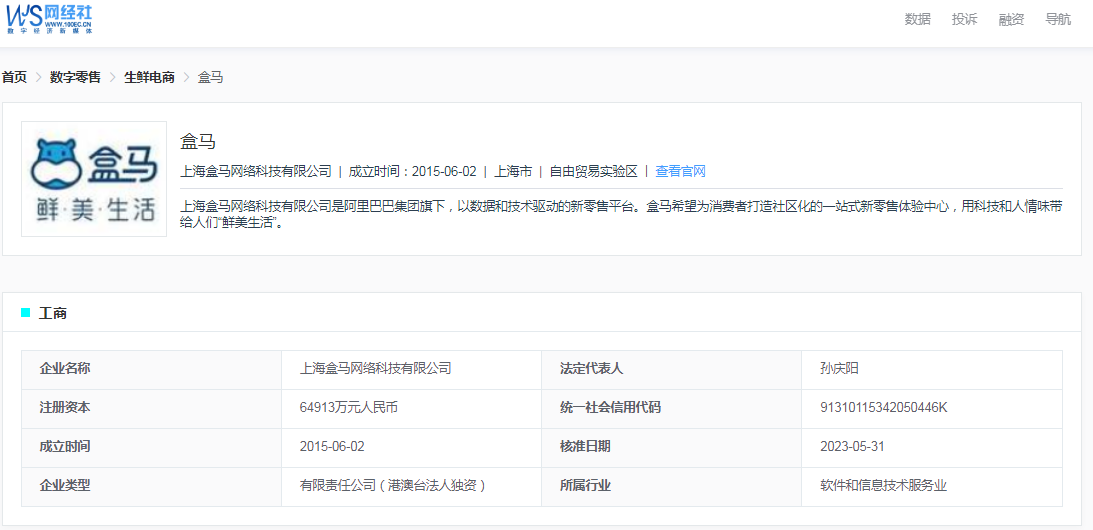Select 软件和信息技术服务业 value
Viewport: 1093px width, 530px height.
click(x=884, y=486)
